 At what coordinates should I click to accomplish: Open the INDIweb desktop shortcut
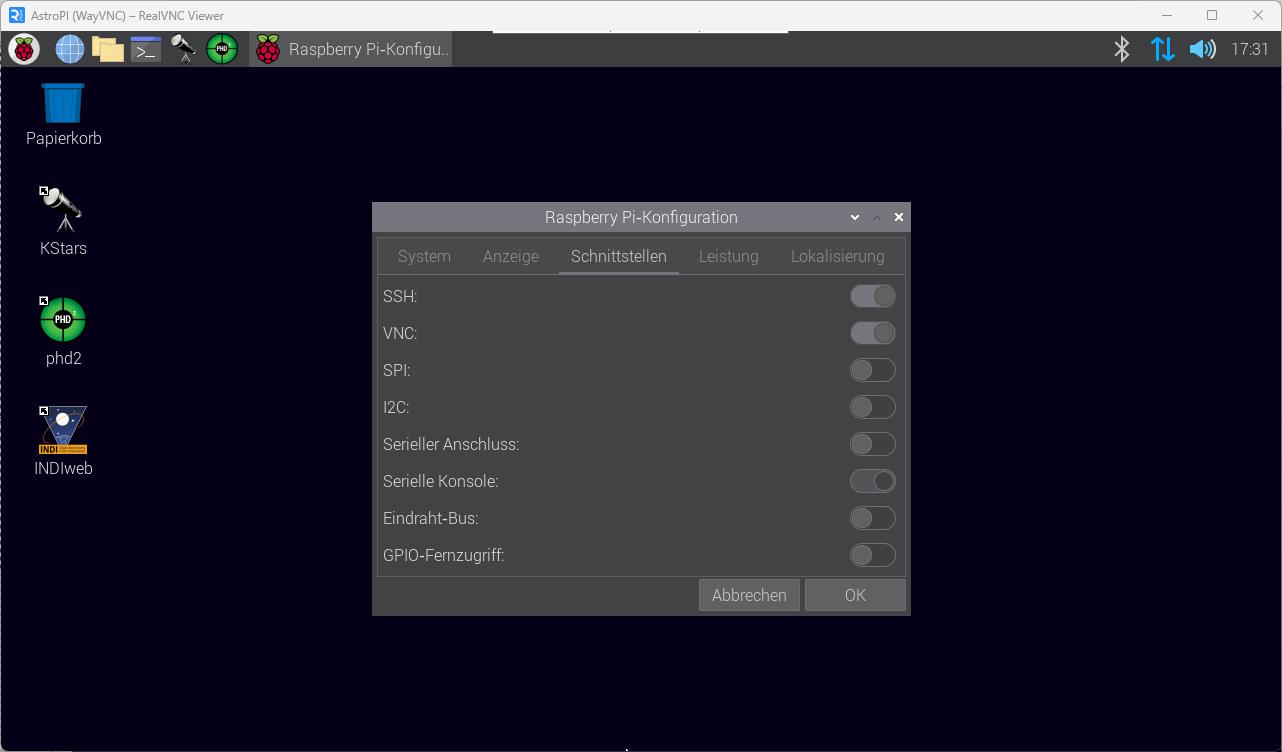click(x=63, y=440)
